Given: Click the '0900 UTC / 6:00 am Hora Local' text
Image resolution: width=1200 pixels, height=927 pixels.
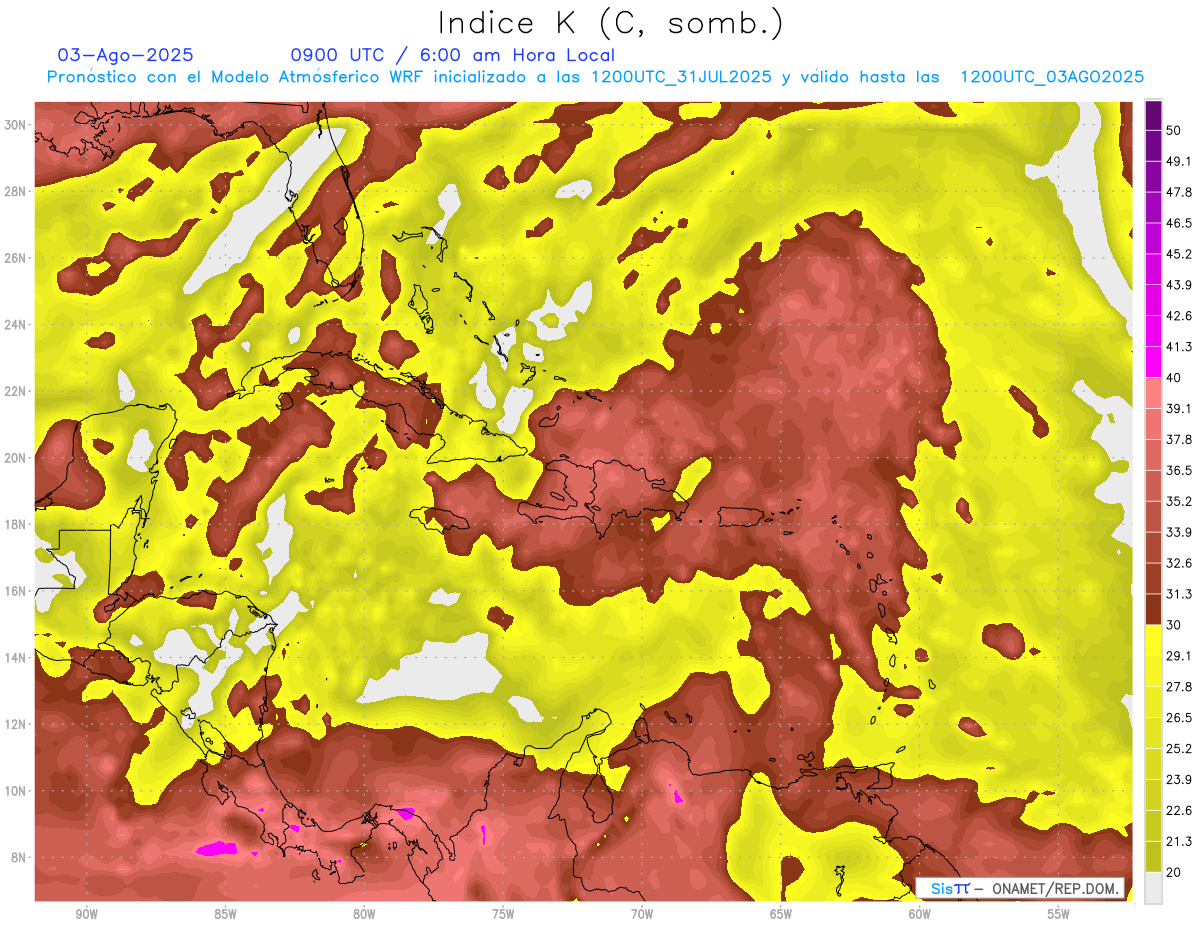Looking at the screenshot, I should click(452, 55).
